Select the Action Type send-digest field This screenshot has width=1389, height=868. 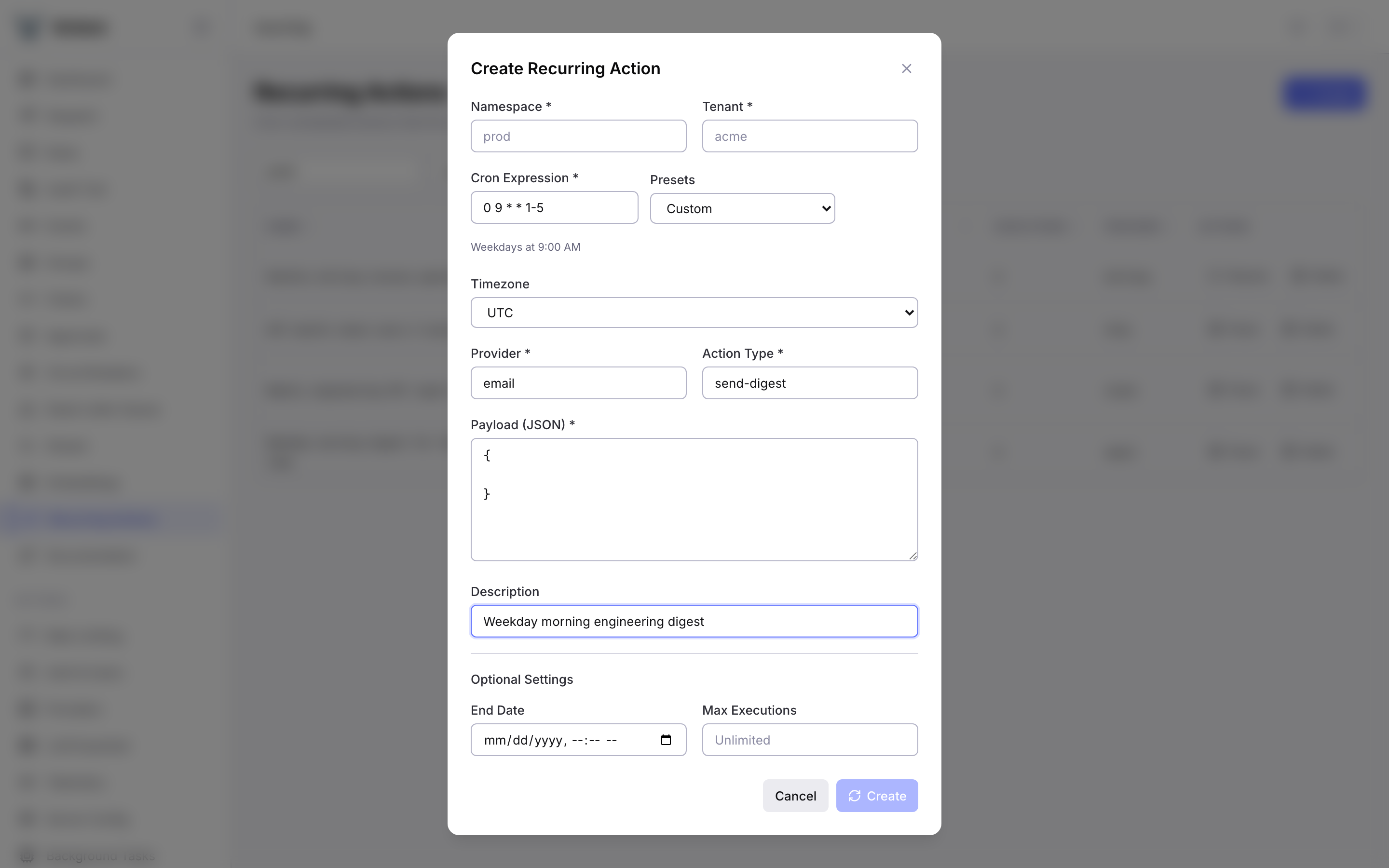[809, 383]
